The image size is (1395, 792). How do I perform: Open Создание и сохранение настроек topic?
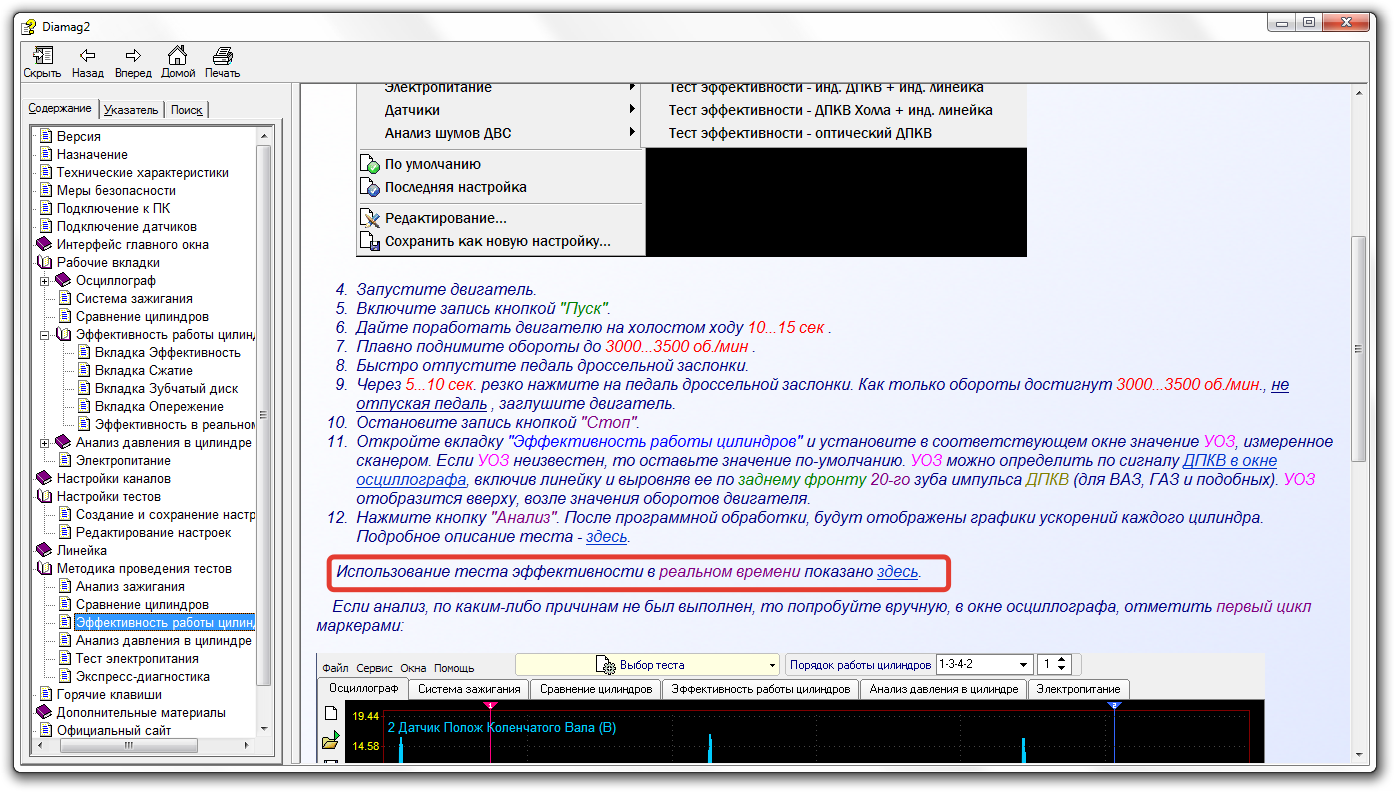tap(165, 514)
